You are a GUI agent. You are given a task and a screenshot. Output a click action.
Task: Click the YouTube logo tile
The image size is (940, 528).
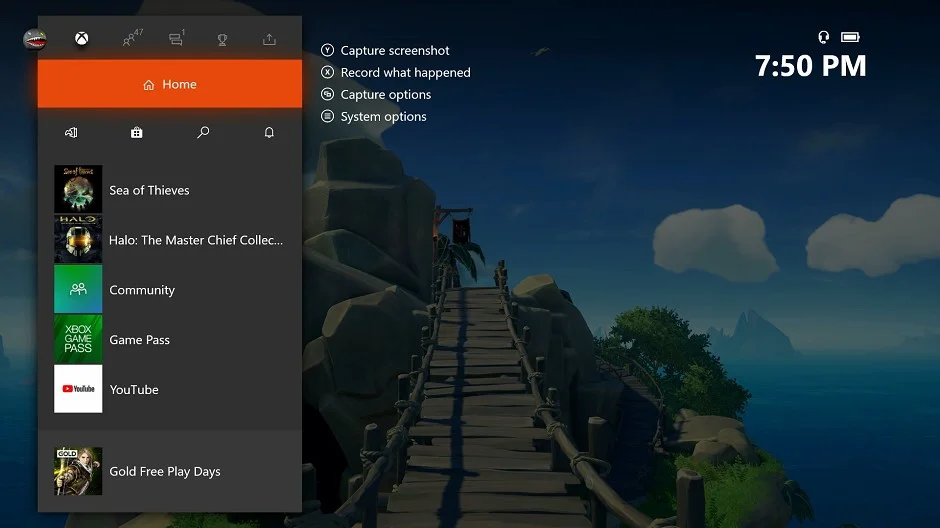[78, 388]
